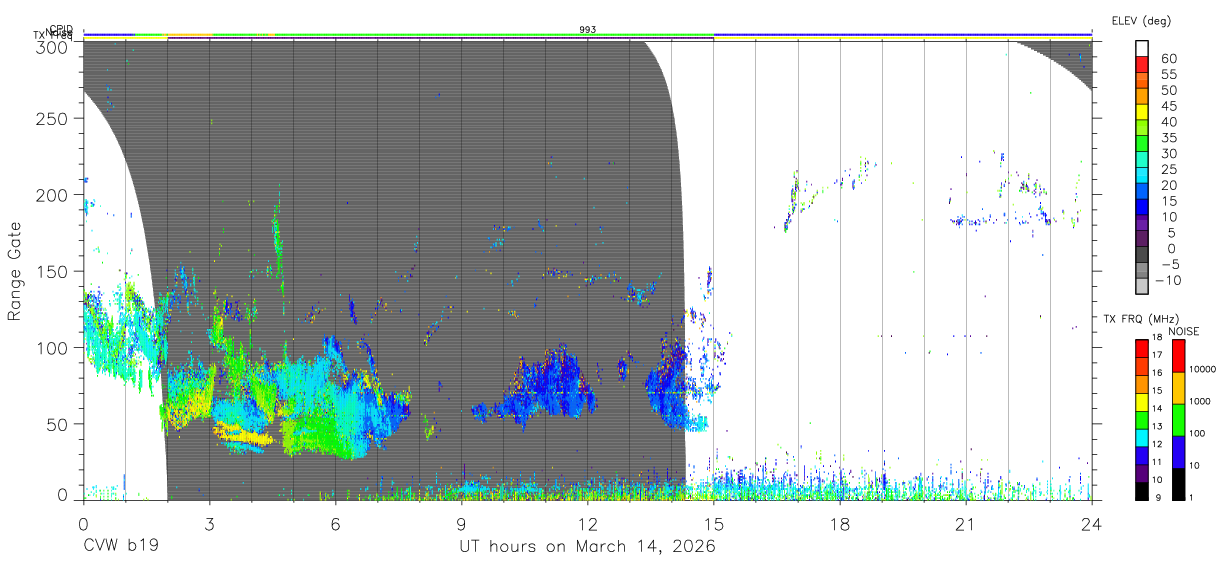Image resolution: width=1228 pixels, height=567 pixels.
Task: Click the white top cap of the ELEV color bar
Action: [1142, 51]
